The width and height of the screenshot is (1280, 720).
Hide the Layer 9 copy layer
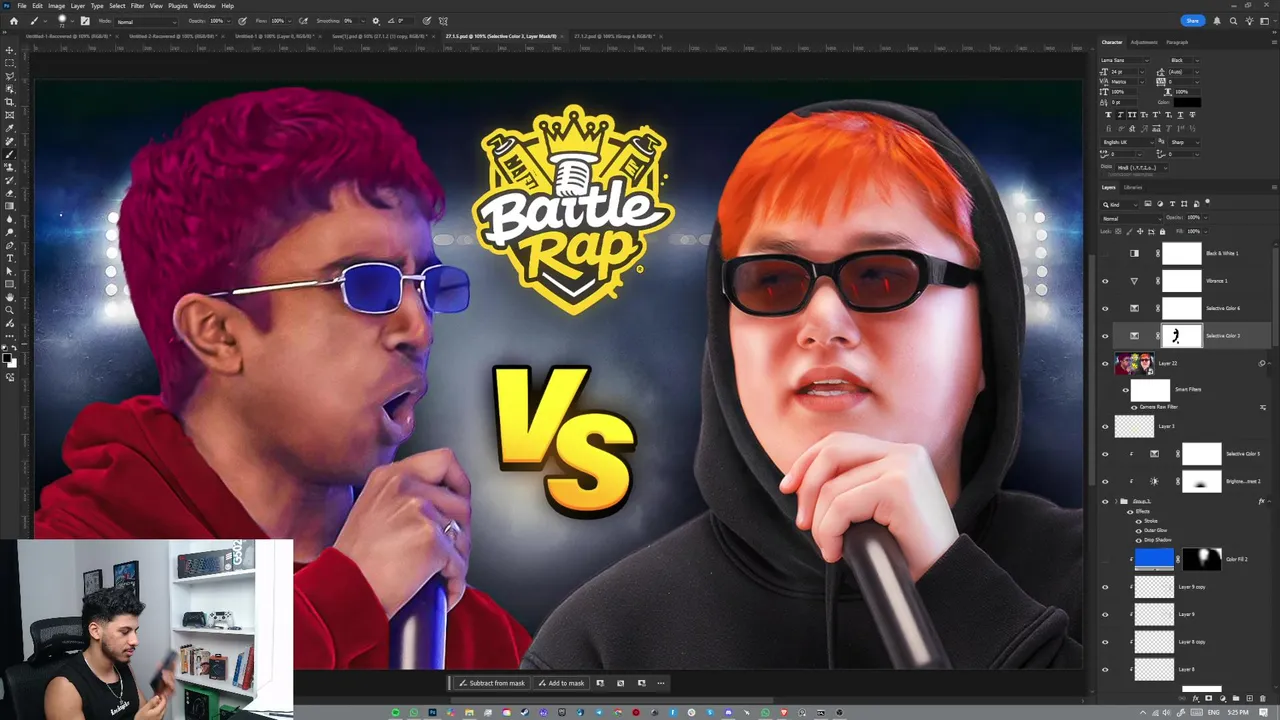click(1105, 587)
